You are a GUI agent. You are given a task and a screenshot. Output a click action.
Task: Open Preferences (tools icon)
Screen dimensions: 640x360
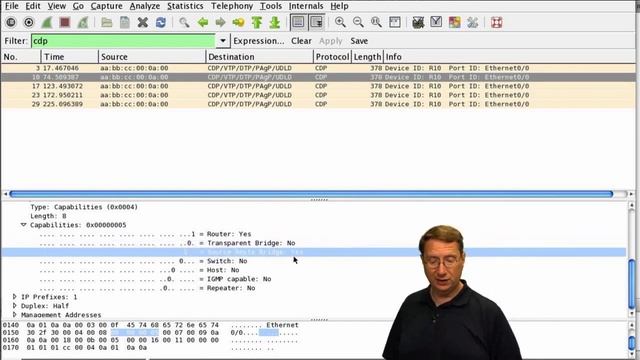pos(472,22)
